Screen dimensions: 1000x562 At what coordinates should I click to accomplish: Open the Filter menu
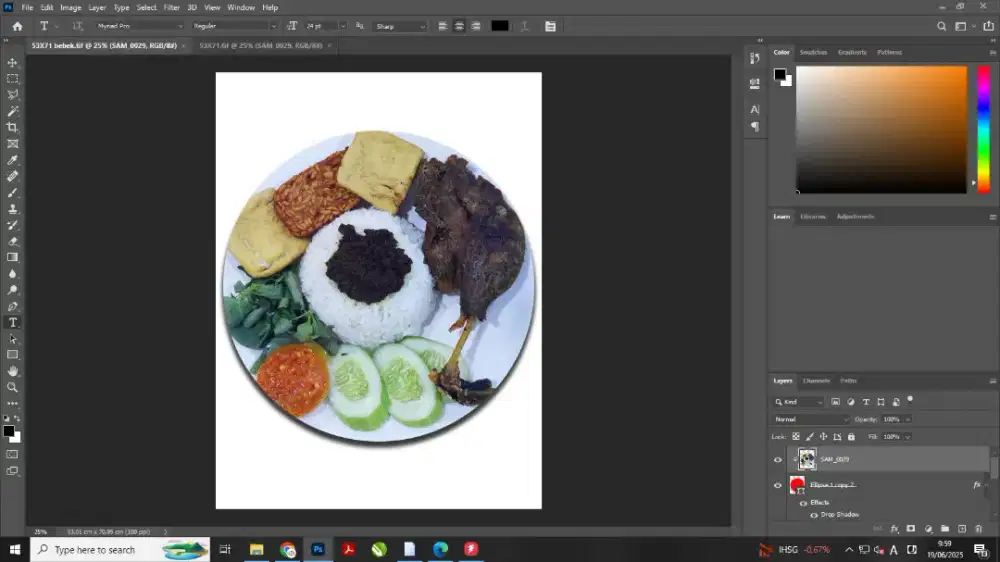tap(172, 8)
